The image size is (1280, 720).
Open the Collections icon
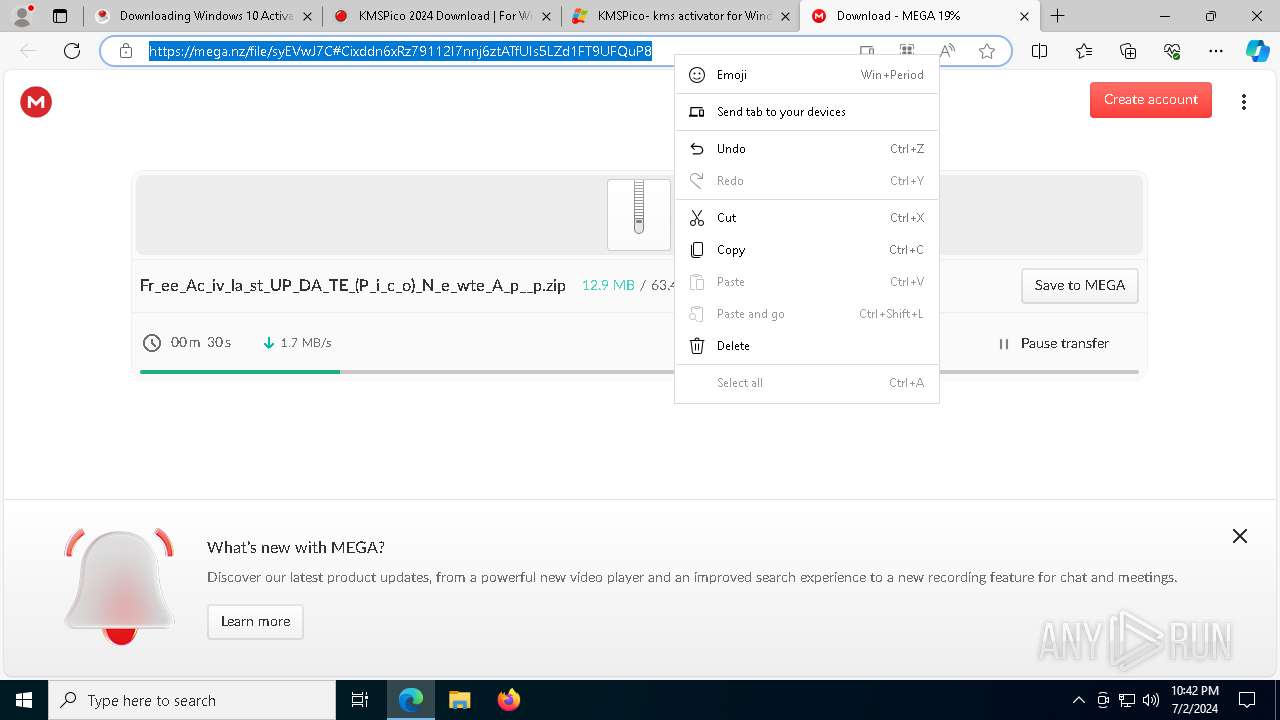tap(1128, 51)
